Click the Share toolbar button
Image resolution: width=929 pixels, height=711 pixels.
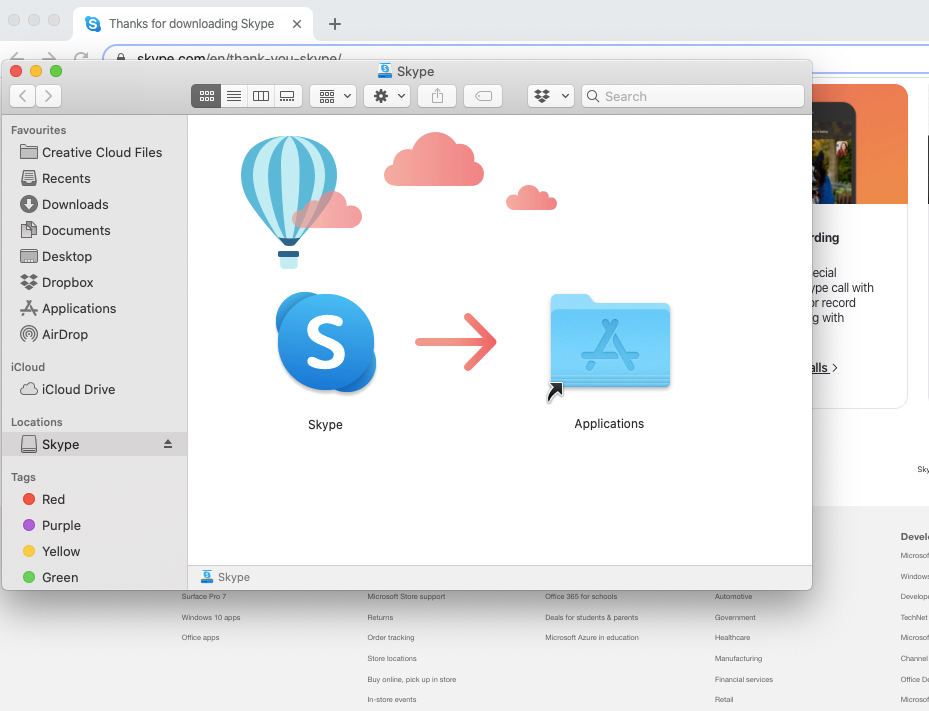(437, 96)
